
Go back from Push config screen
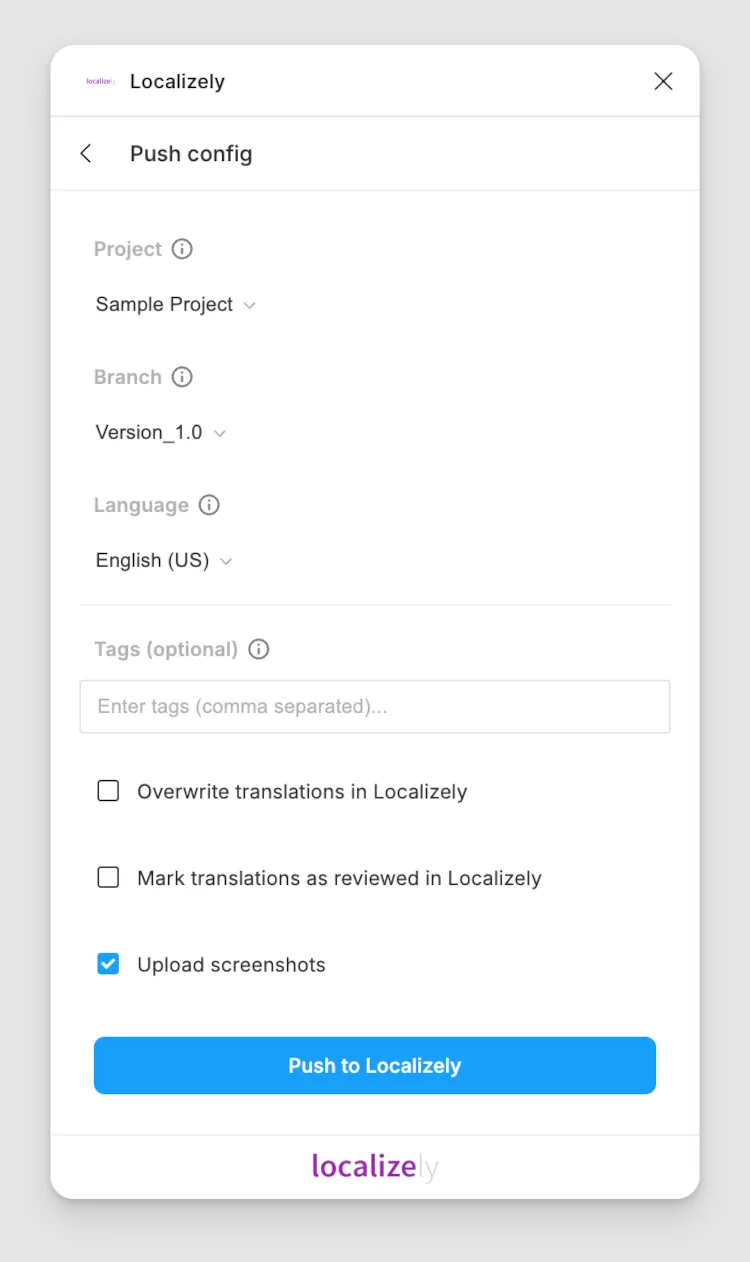[x=86, y=153]
